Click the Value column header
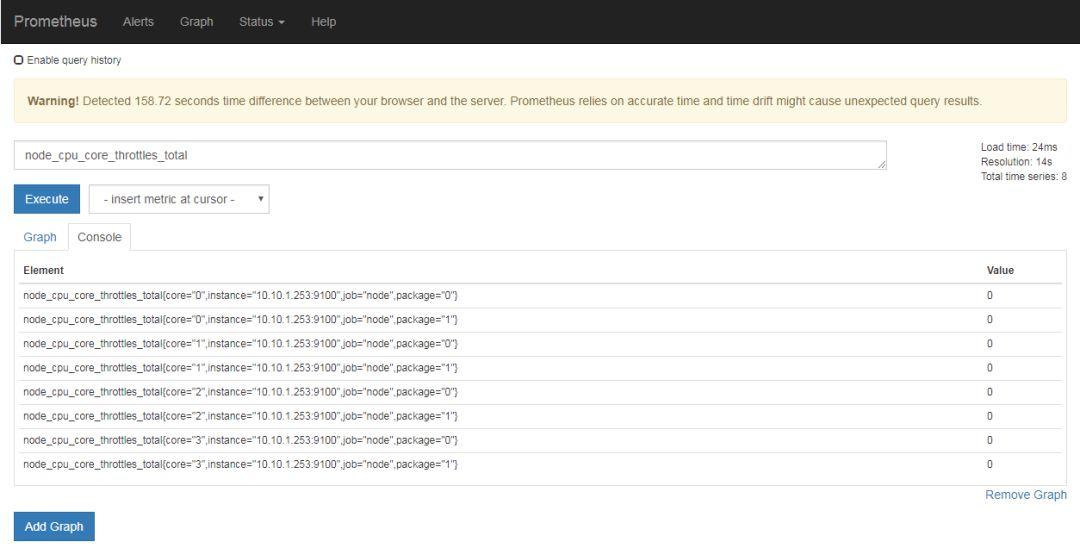This screenshot has width=1080, height=548. tap(1000, 270)
